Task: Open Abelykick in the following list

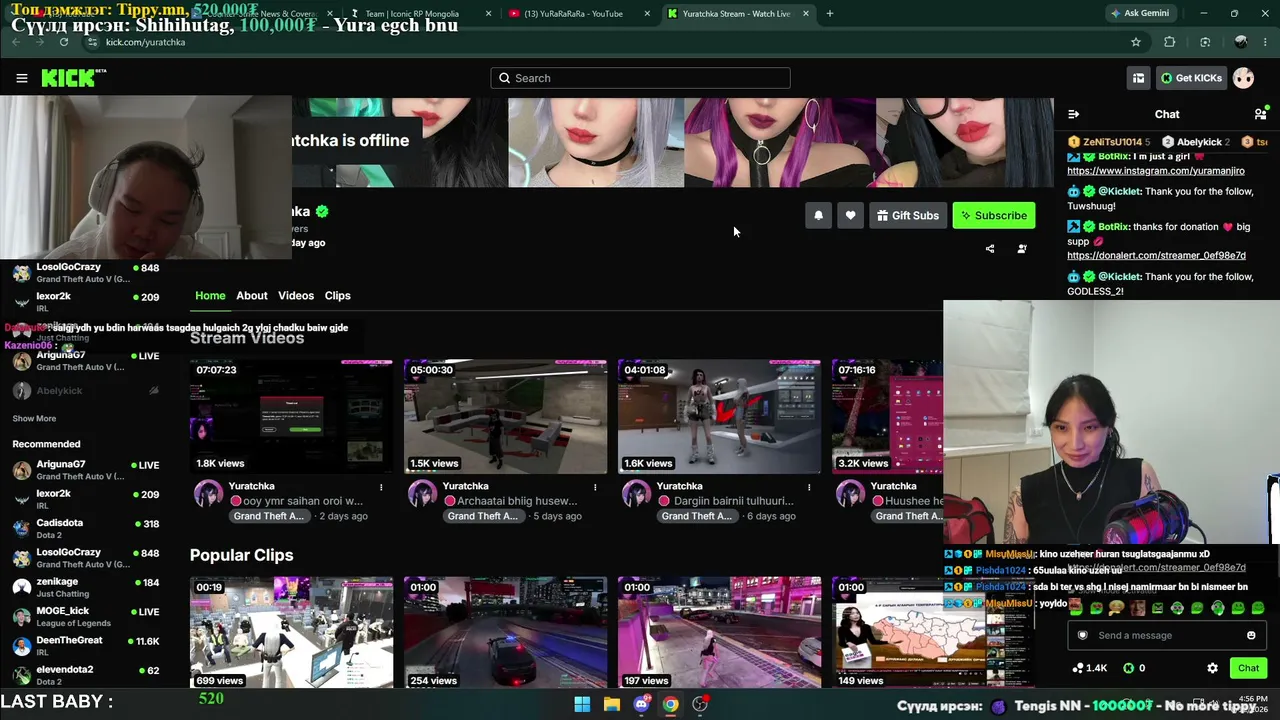Action: (x=85, y=391)
